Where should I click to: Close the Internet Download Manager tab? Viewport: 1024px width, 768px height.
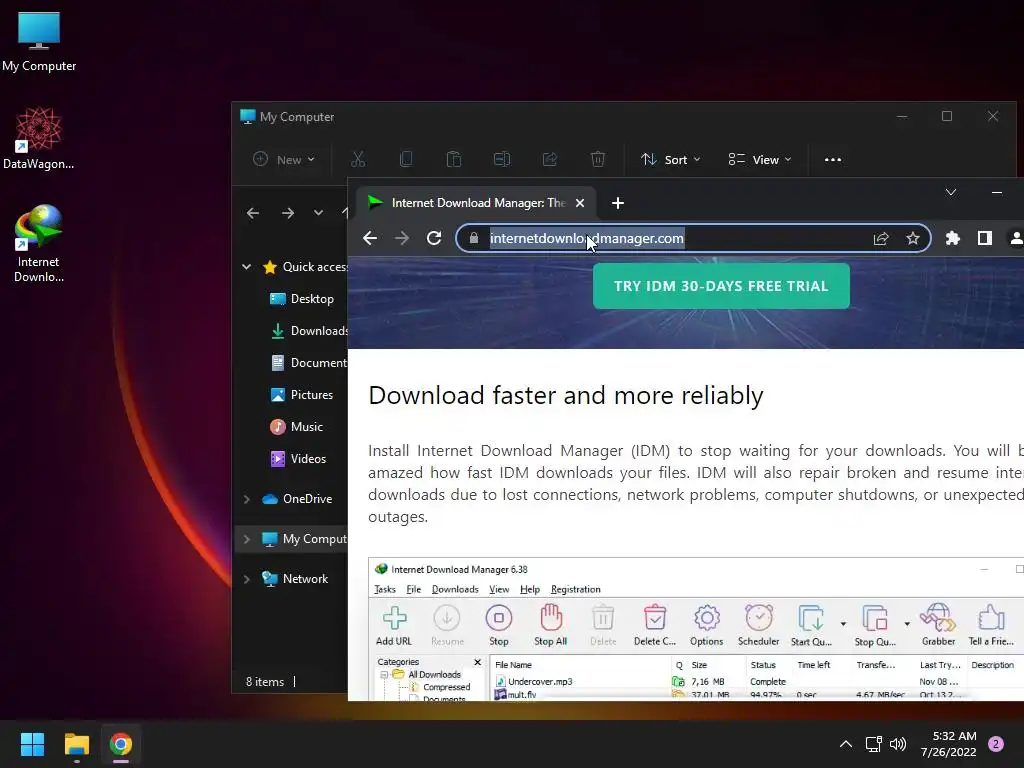pos(580,203)
